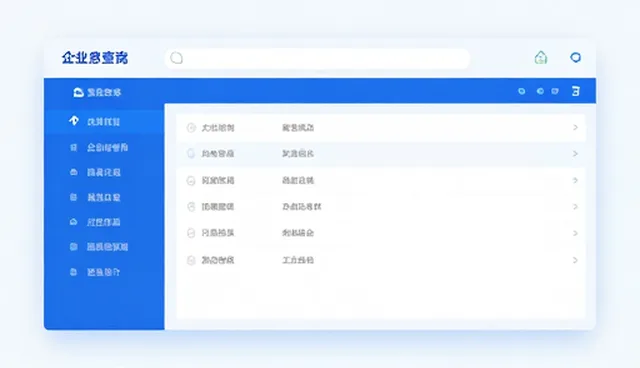640x368 pixels.
Task: Click the 企业 logo title in the header
Action: click(95, 58)
